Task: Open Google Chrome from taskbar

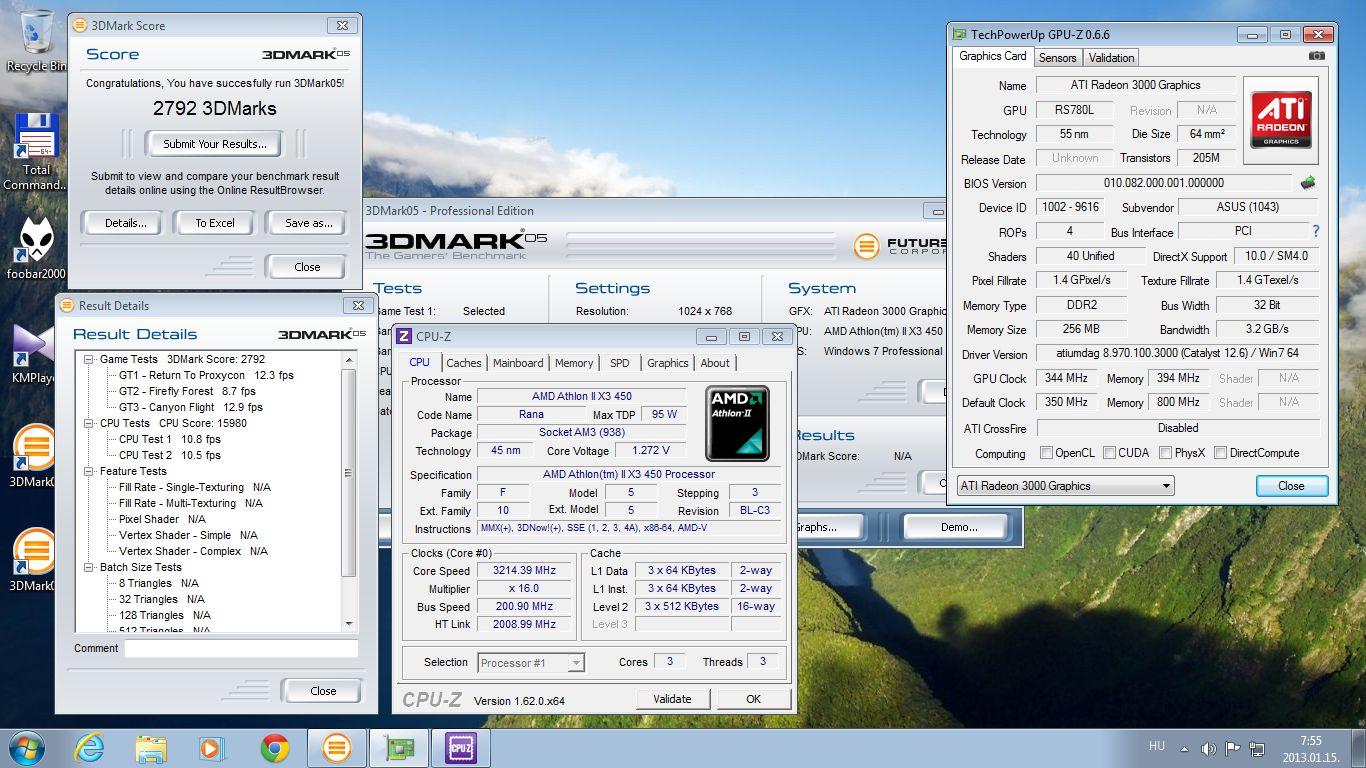Action: click(x=274, y=748)
